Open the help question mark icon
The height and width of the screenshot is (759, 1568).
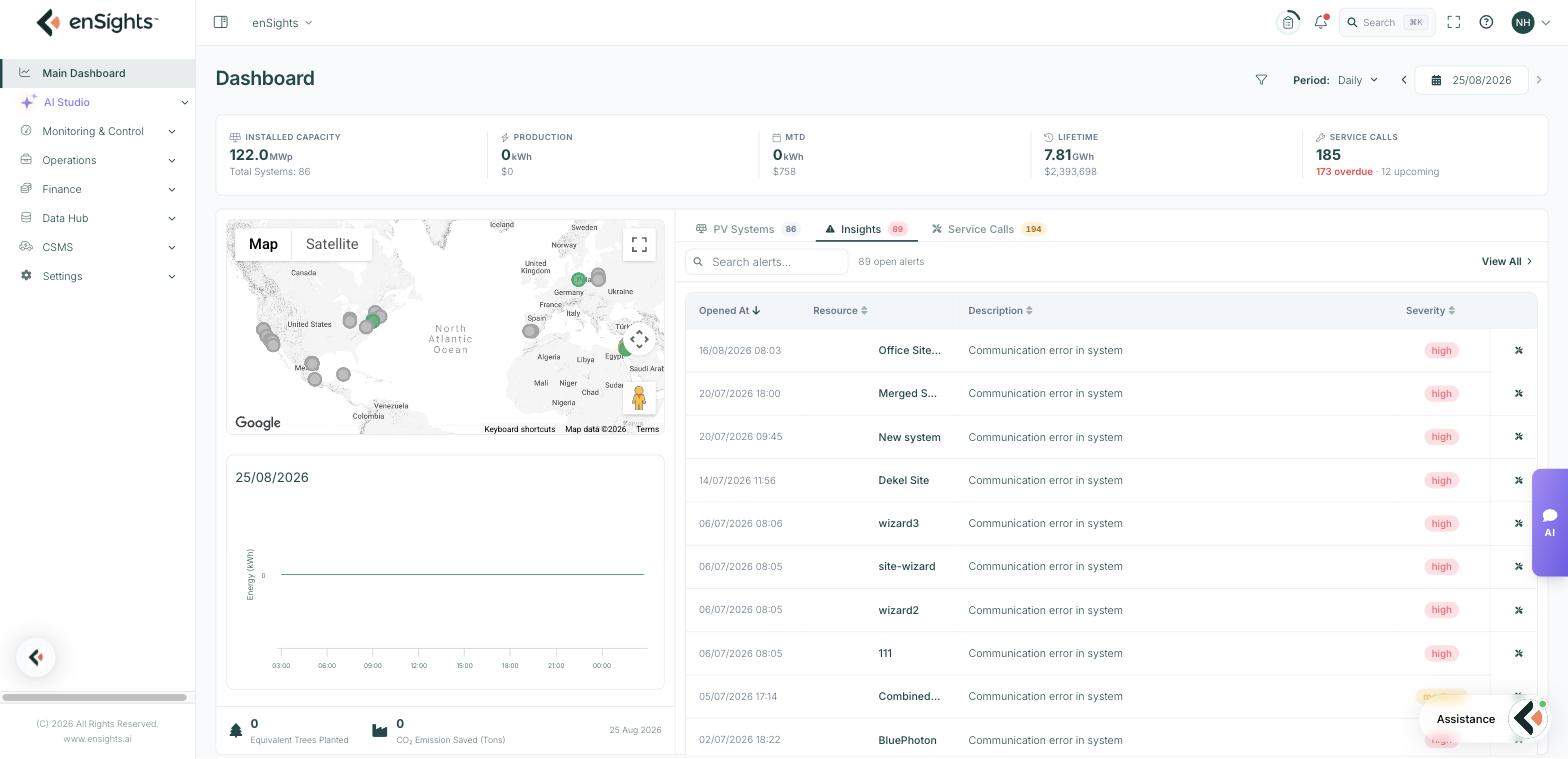(1486, 22)
